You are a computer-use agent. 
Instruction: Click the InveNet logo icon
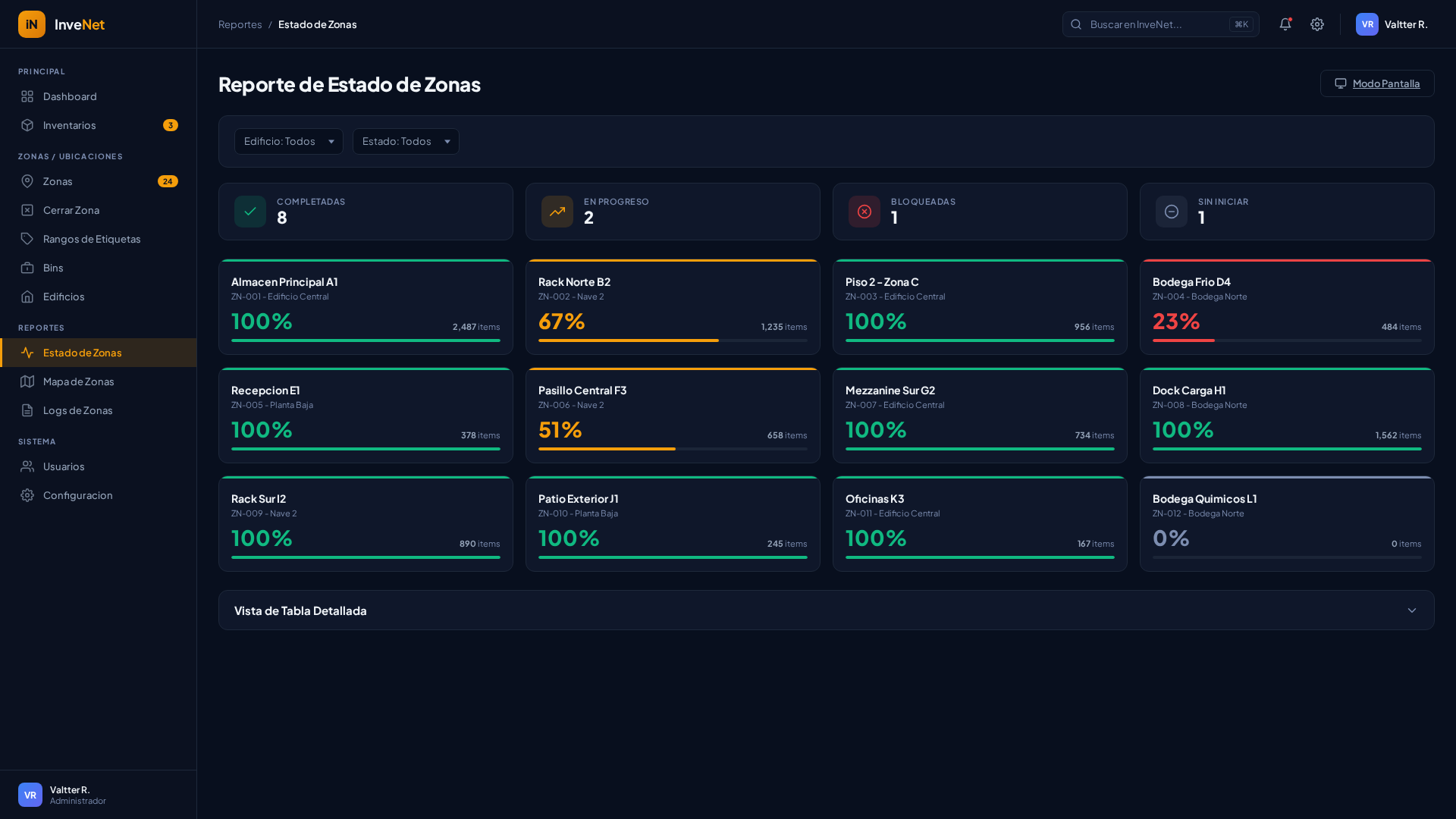tap(32, 24)
